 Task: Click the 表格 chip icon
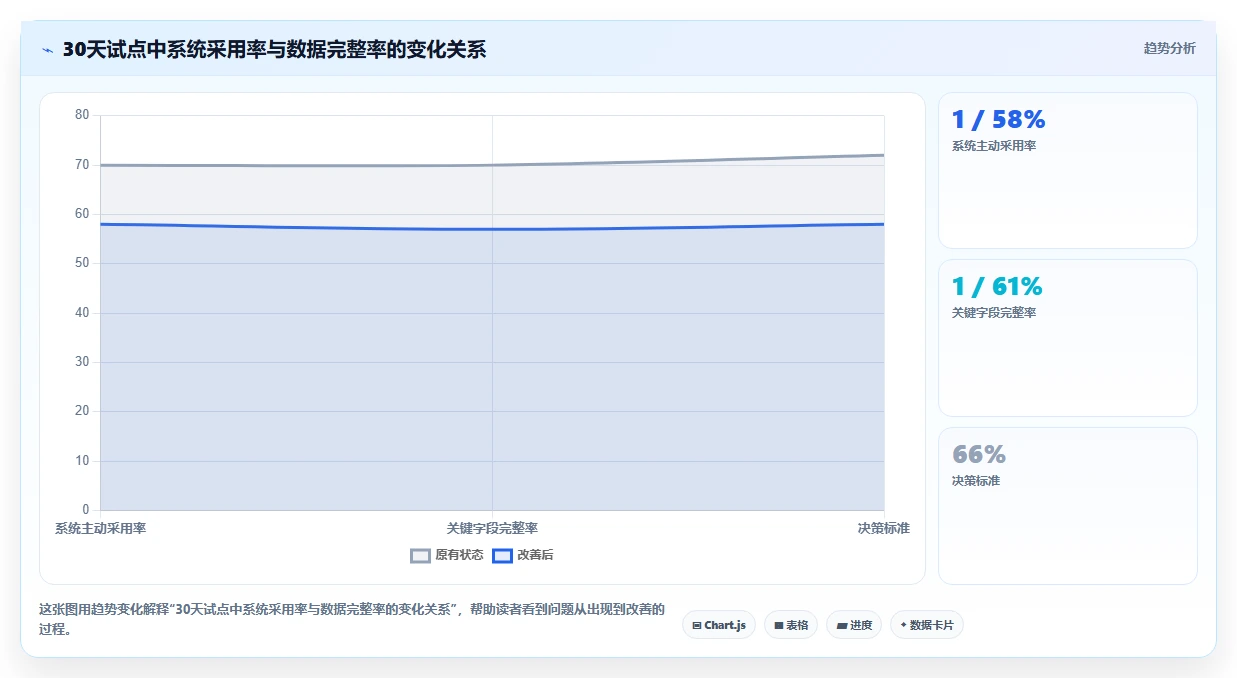tap(779, 625)
